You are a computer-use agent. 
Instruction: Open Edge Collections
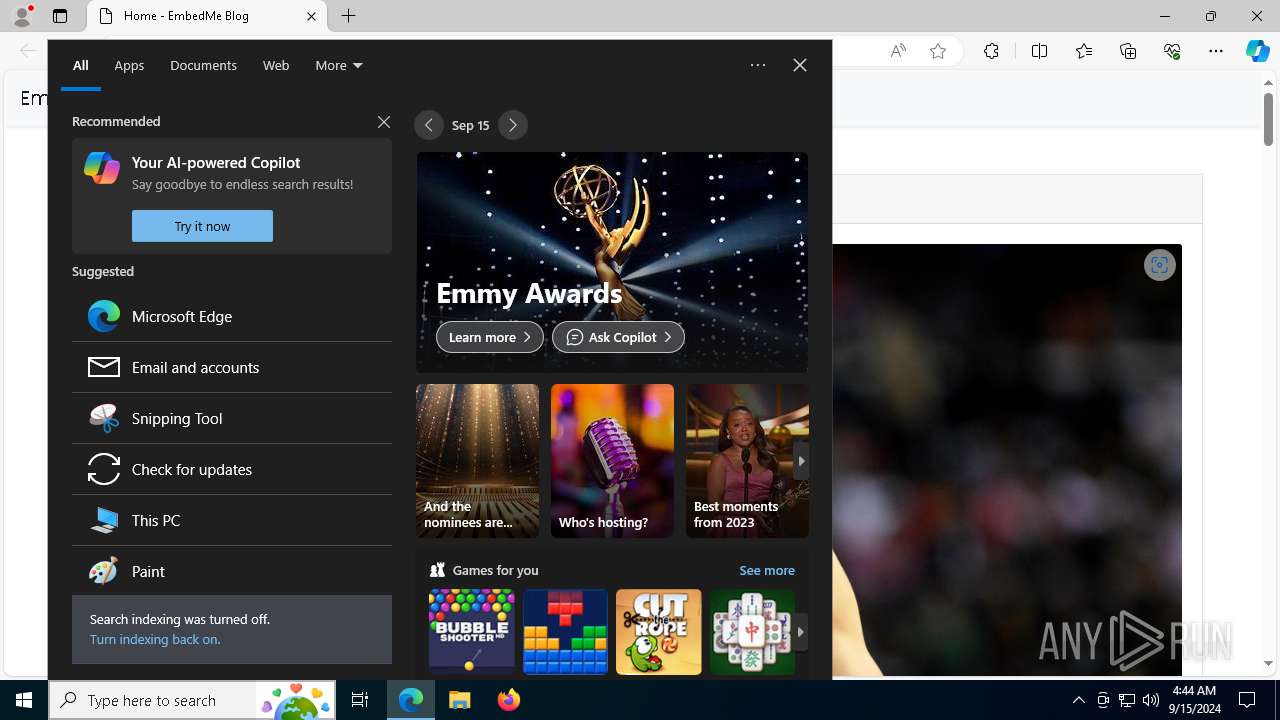coord(1128,51)
